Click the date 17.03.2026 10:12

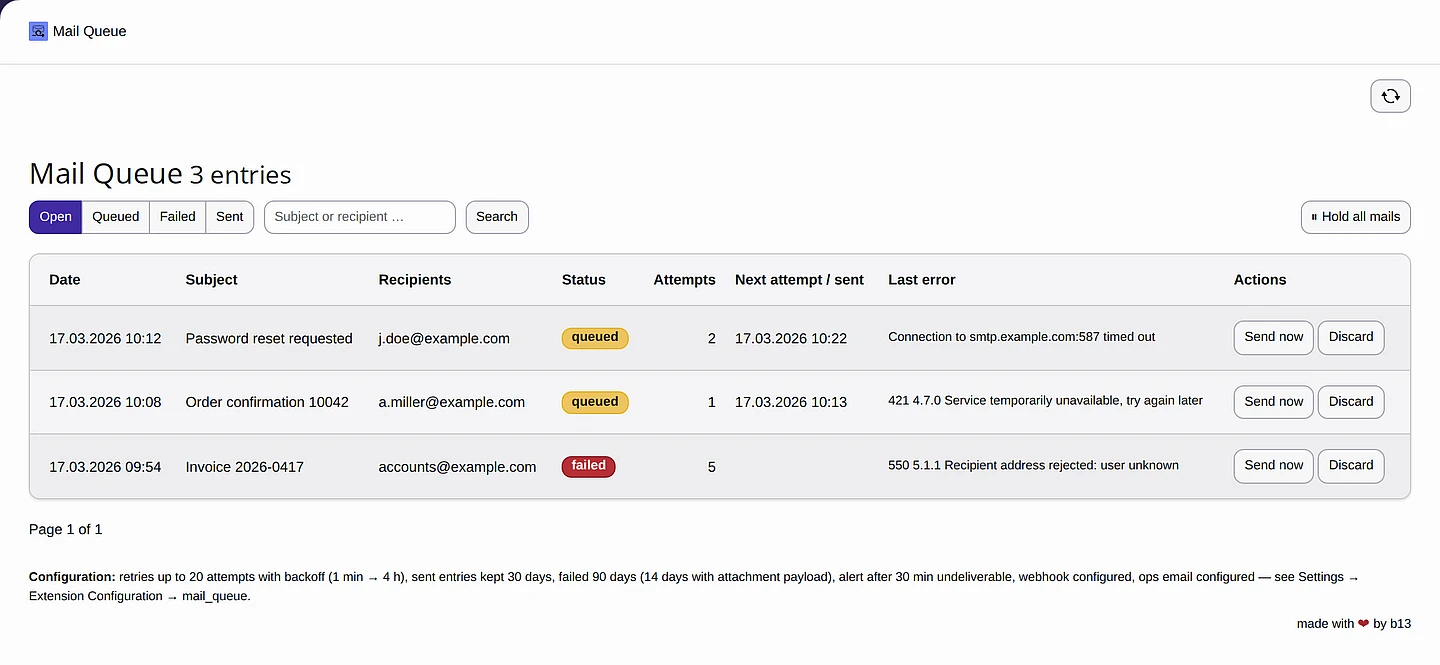[x=105, y=339]
